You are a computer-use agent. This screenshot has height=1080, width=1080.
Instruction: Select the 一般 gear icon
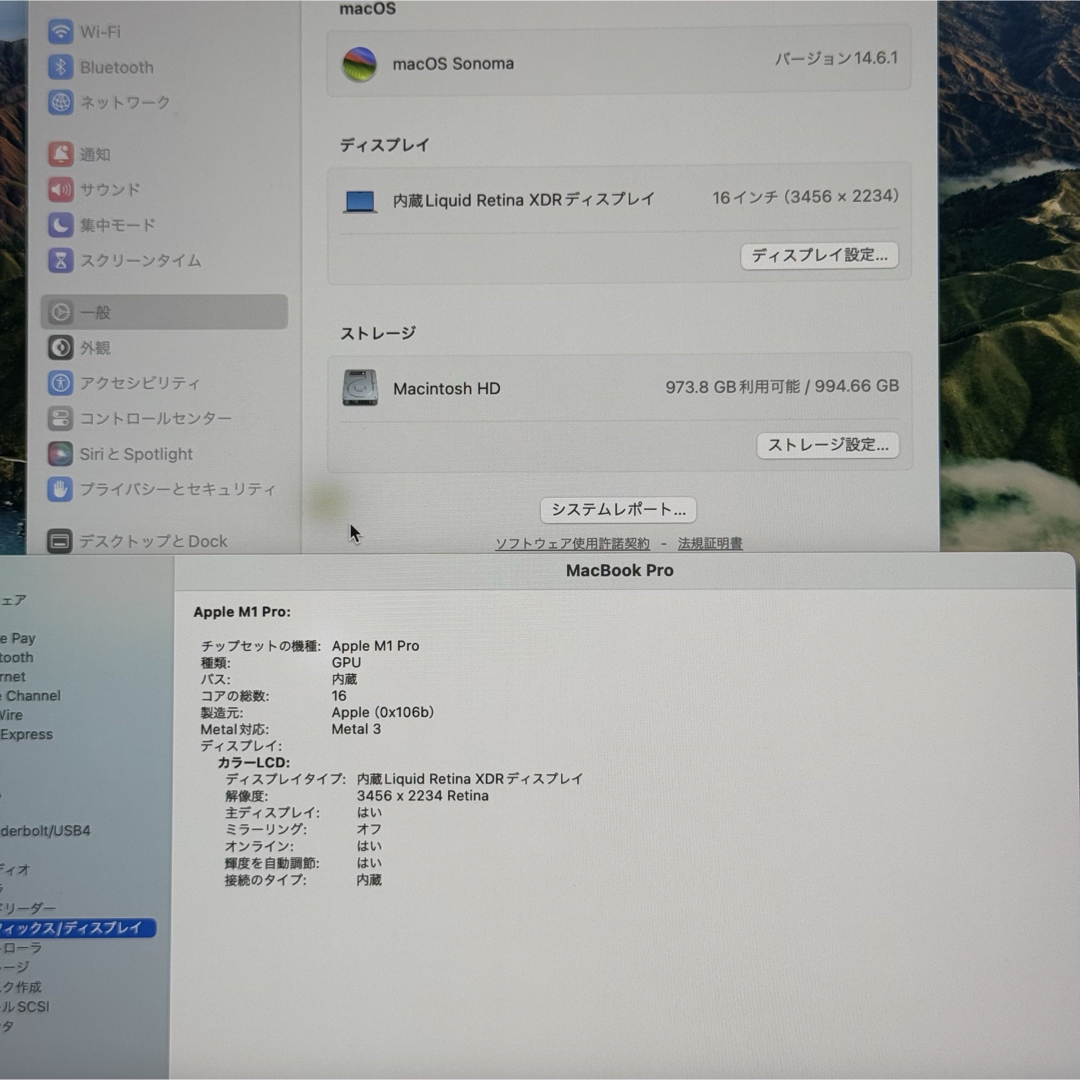pos(61,312)
